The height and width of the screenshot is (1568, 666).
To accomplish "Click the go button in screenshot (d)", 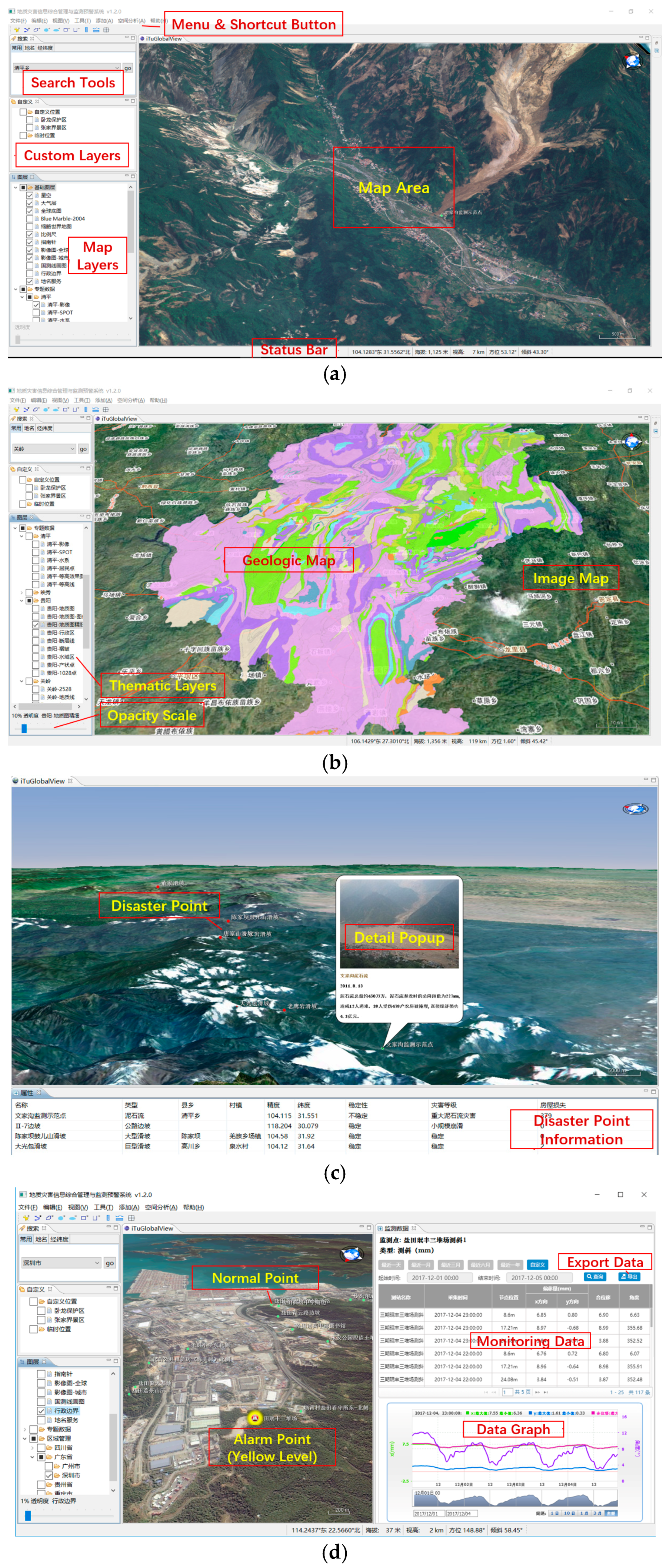I will [x=110, y=1263].
